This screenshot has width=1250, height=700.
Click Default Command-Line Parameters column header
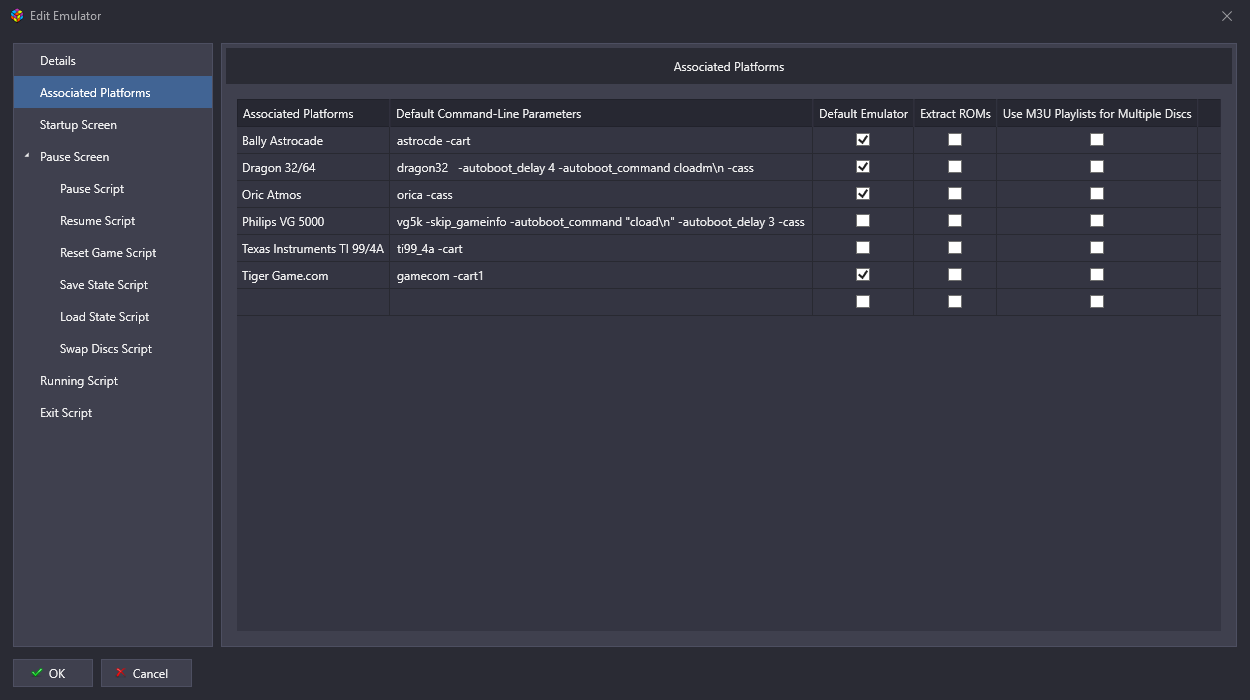(x=601, y=113)
